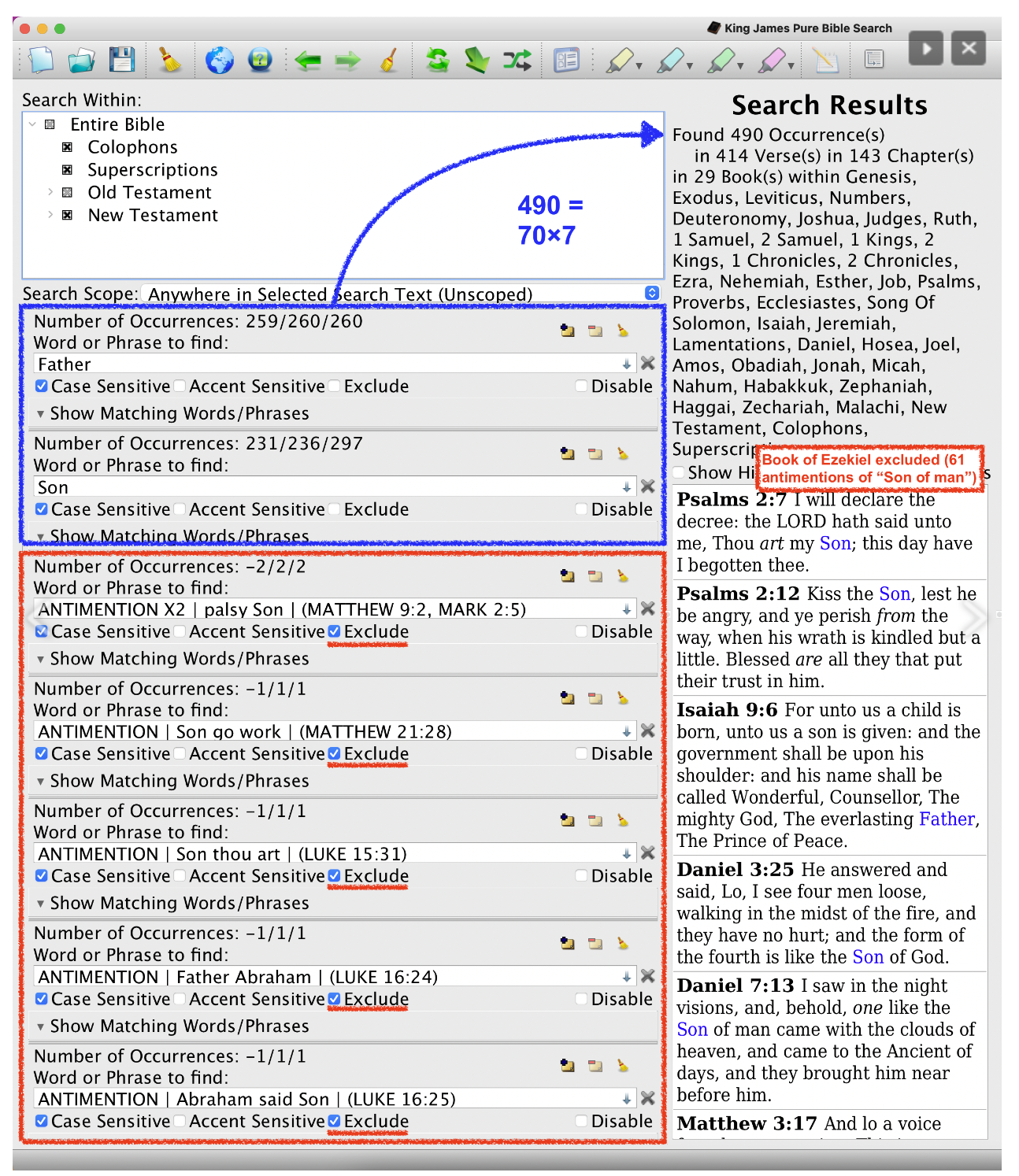Click the blue globe toolbar icon
This screenshot has width=1019, height=1176.
(220, 60)
